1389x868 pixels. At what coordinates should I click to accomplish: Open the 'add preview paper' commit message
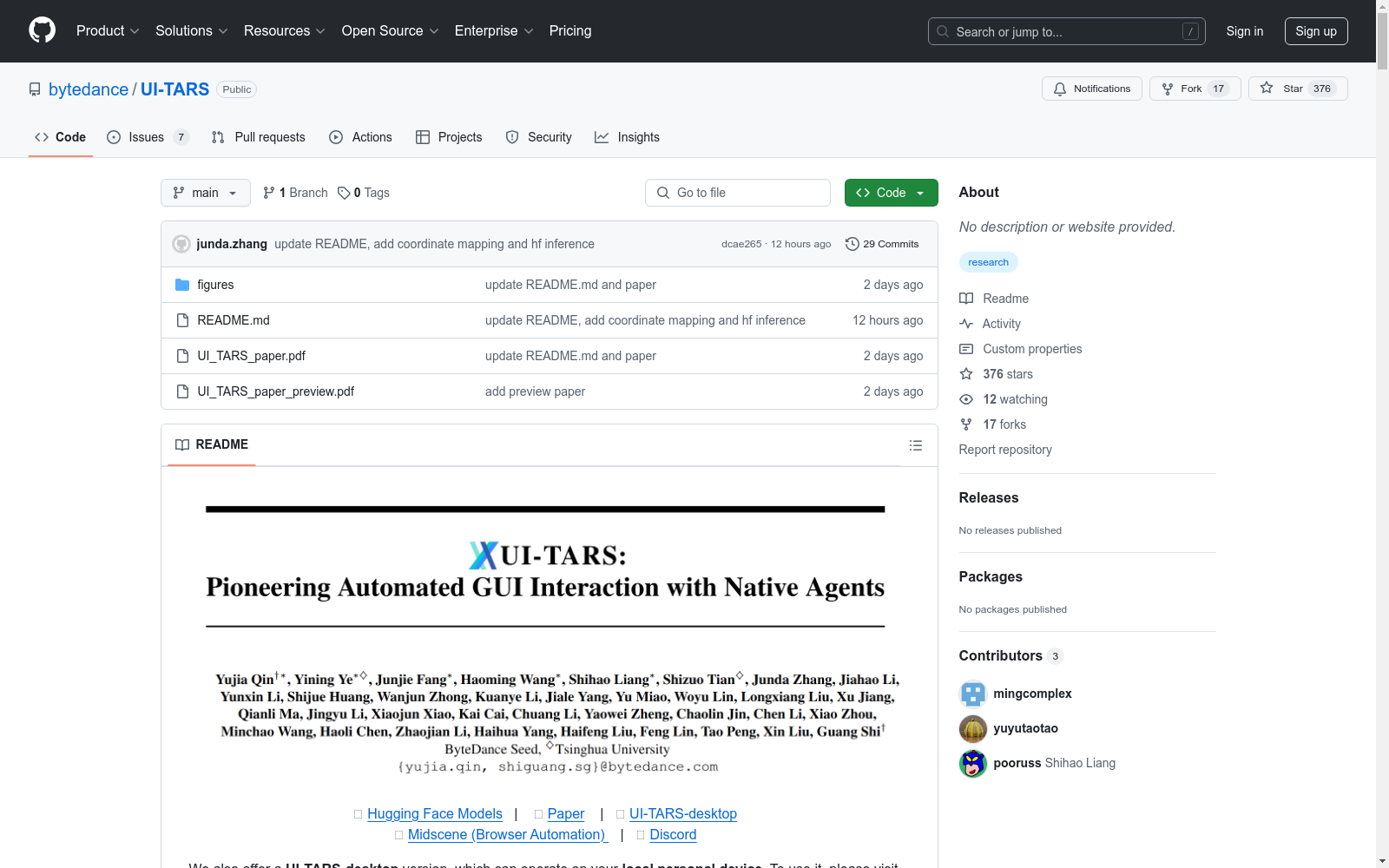[x=535, y=391]
